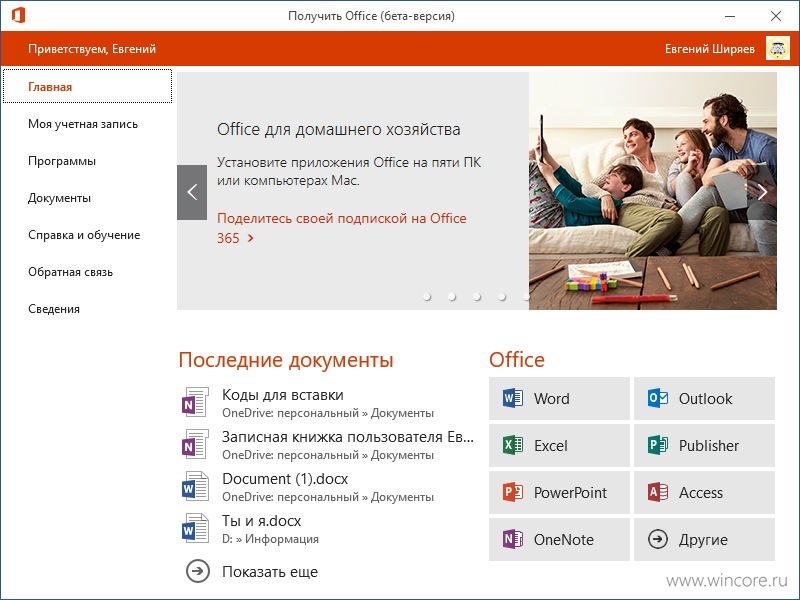This screenshot has width=800, height=600.
Task: Switch to Программы section
Action: click(x=62, y=161)
